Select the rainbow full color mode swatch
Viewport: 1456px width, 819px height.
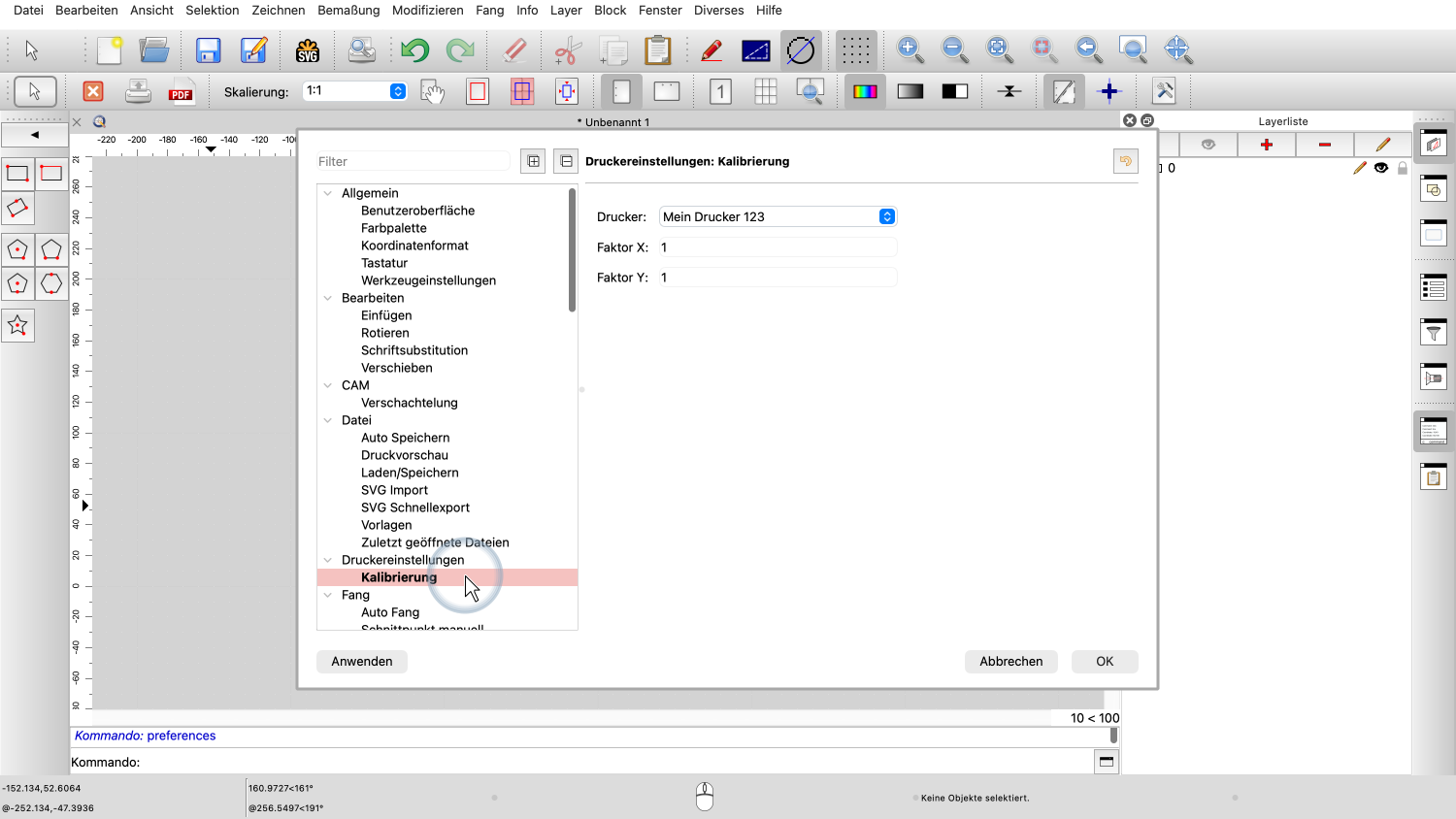point(864,92)
